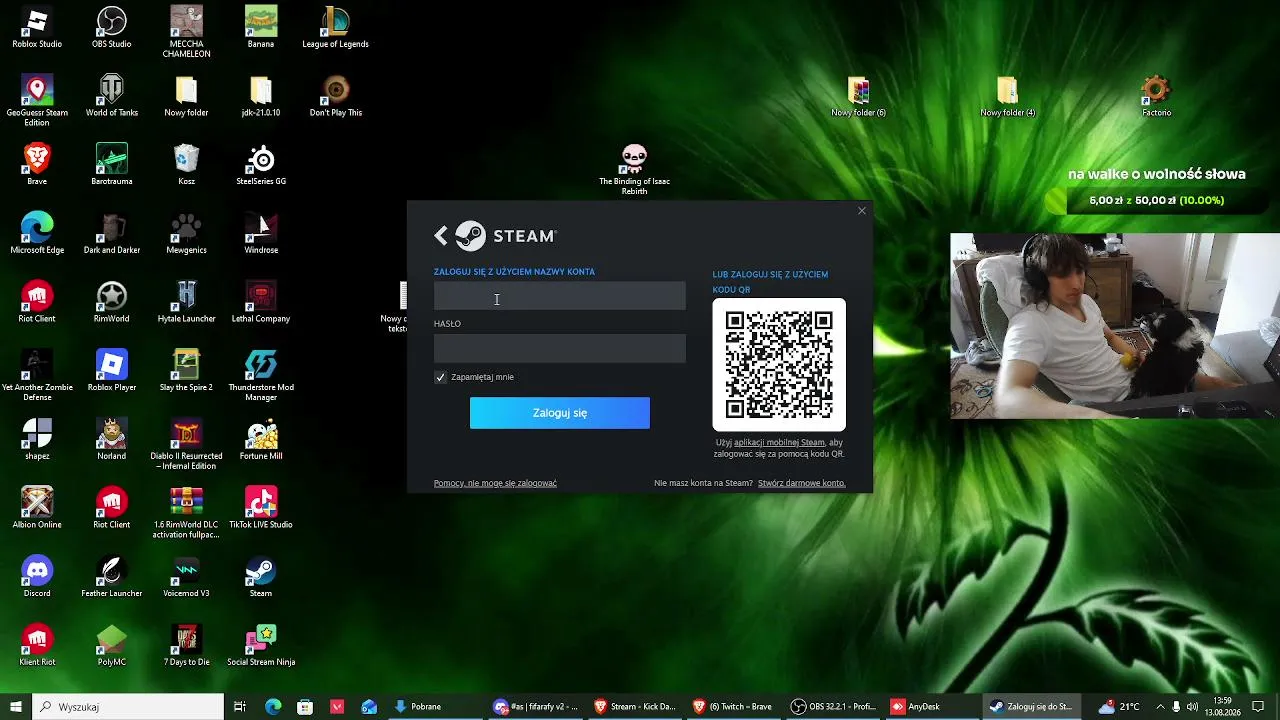1280x720 pixels.
Task: Open the aplikacji mobilnej Steam link
Action: (780, 442)
